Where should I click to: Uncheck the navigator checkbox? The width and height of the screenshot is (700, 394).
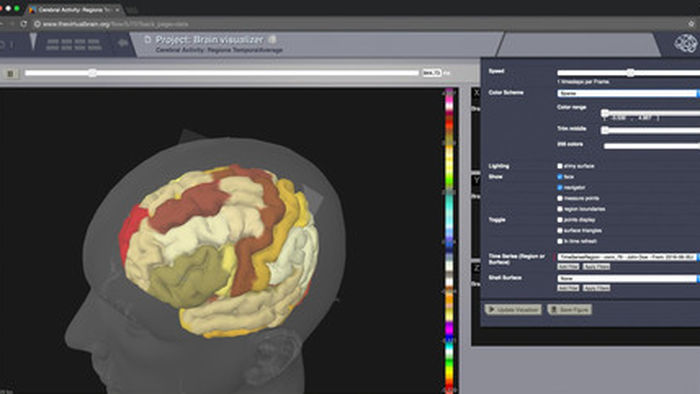[560, 187]
